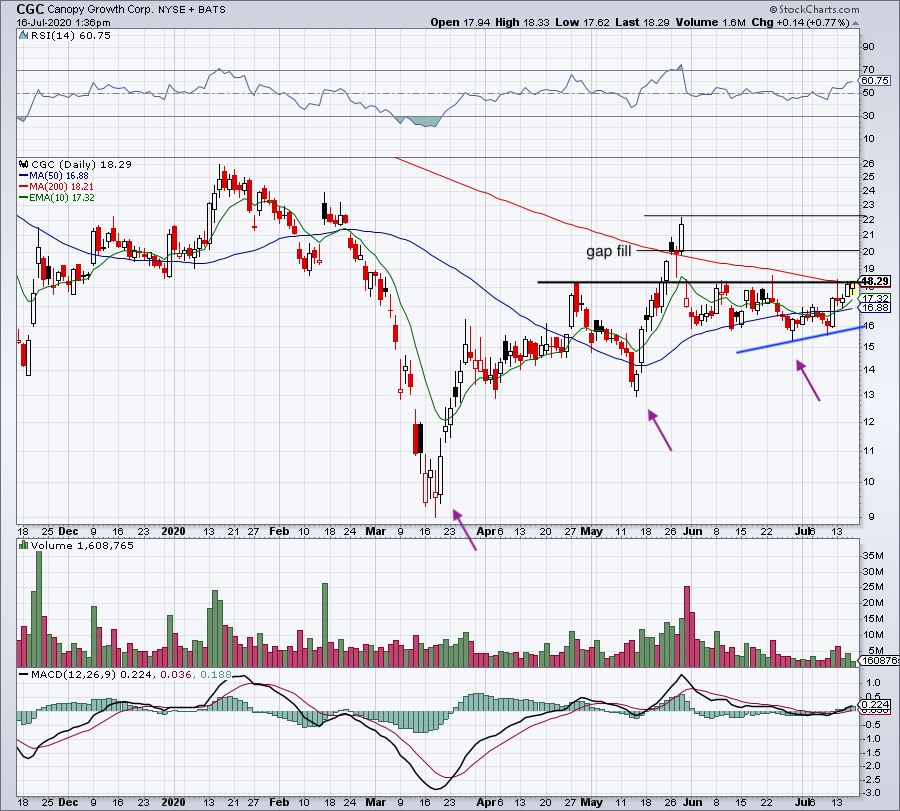Click the Jun label under the price panel

pyautogui.click(x=693, y=531)
